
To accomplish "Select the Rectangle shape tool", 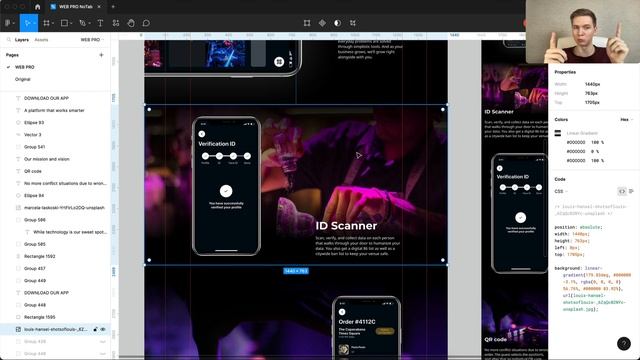I will point(64,23).
